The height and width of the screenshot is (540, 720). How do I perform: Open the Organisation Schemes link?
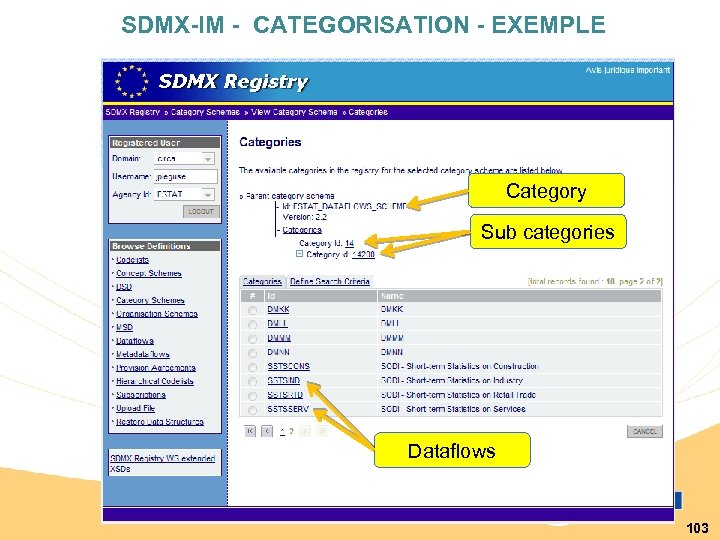click(x=157, y=314)
